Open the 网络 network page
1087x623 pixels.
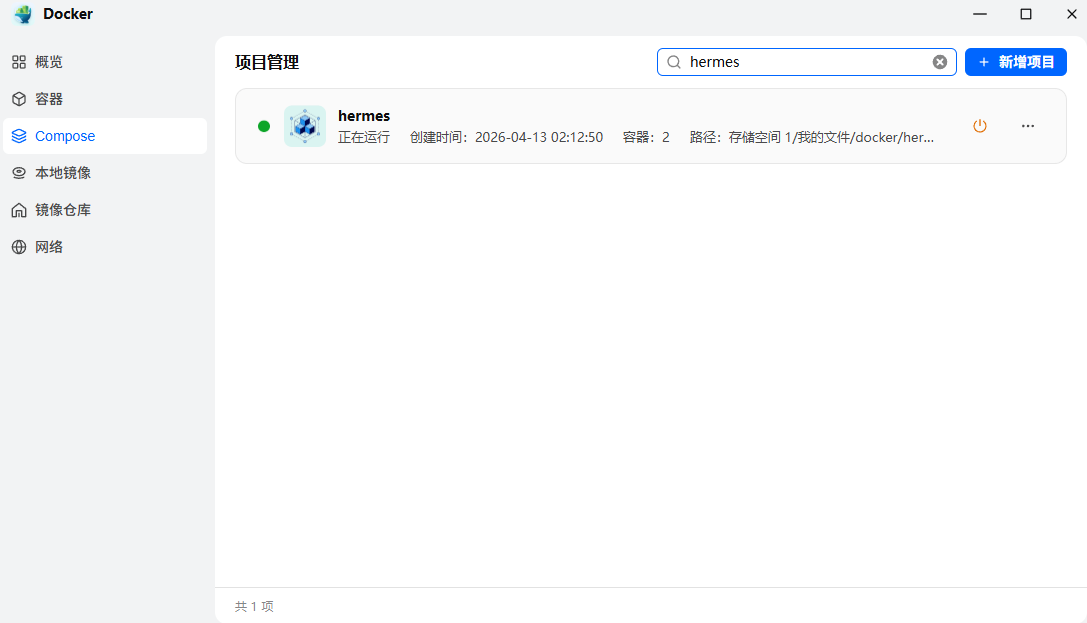pos(105,247)
